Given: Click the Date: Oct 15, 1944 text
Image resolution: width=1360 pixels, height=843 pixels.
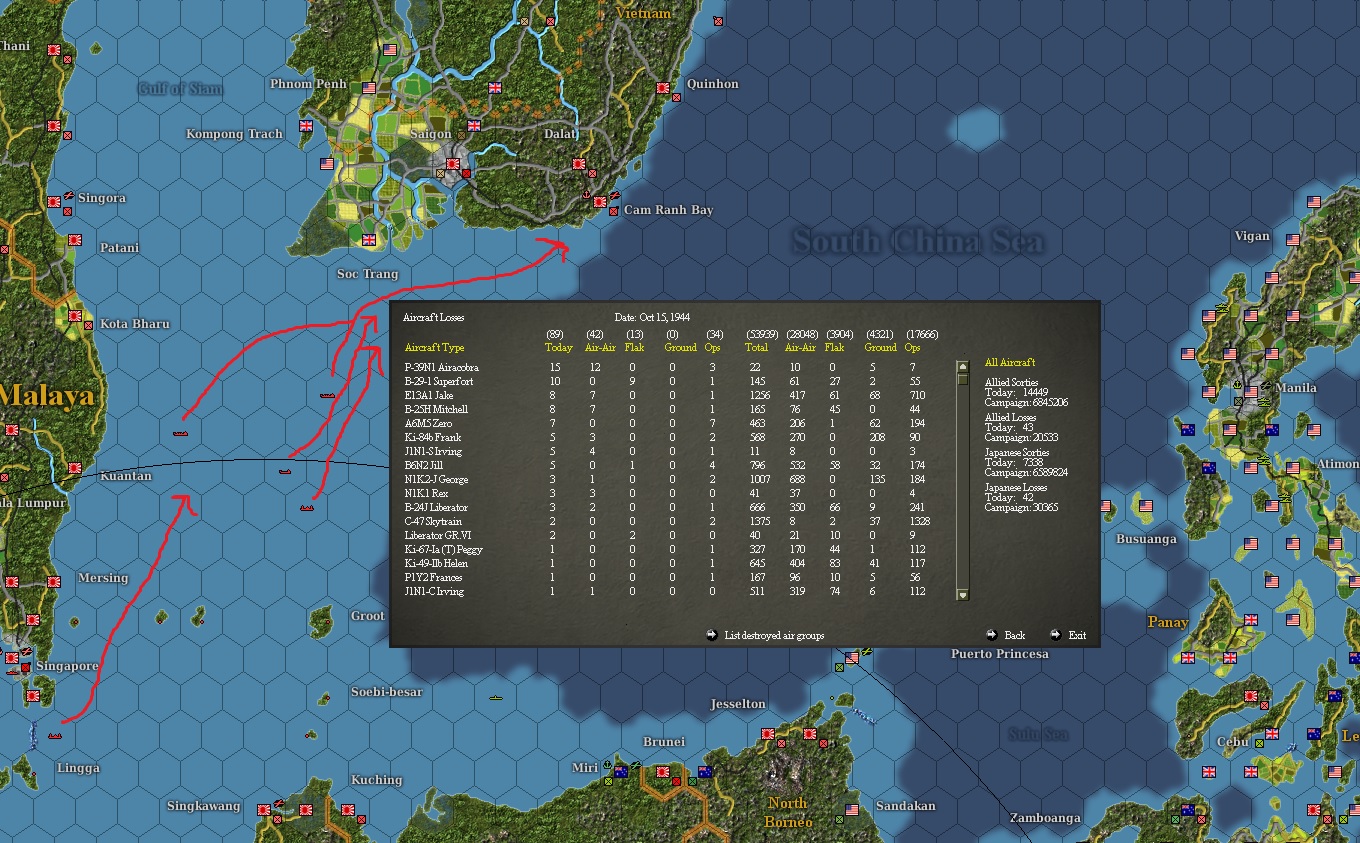Looking at the screenshot, I should pyautogui.click(x=652, y=318).
